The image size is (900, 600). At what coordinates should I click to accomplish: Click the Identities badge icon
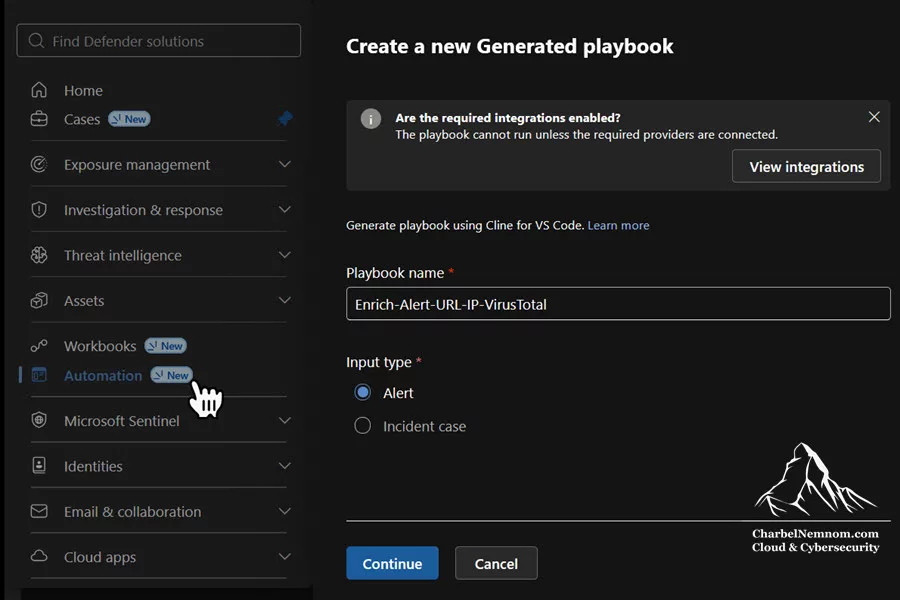[39, 466]
